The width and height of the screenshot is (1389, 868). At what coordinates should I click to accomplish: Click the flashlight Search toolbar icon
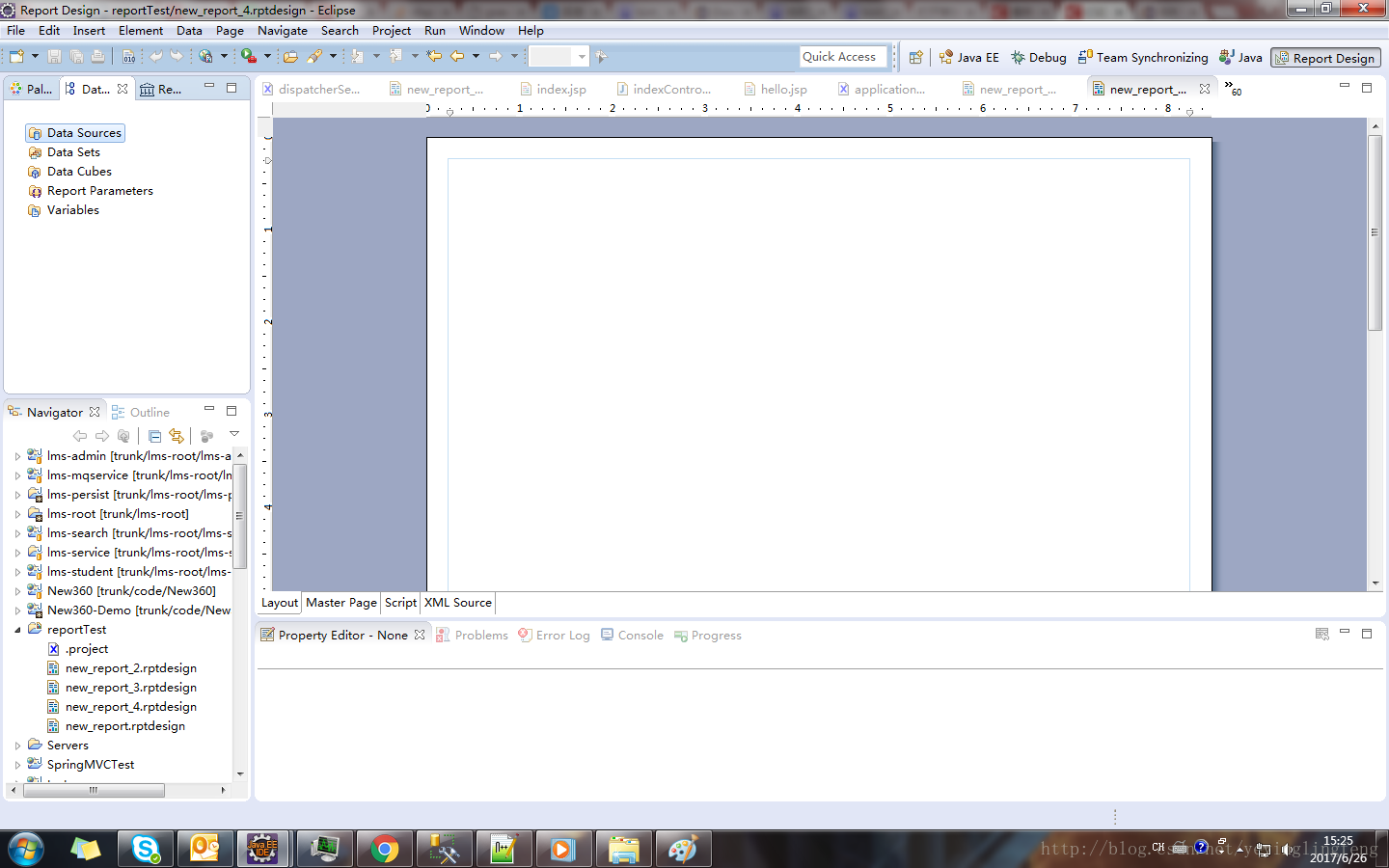(314, 57)
